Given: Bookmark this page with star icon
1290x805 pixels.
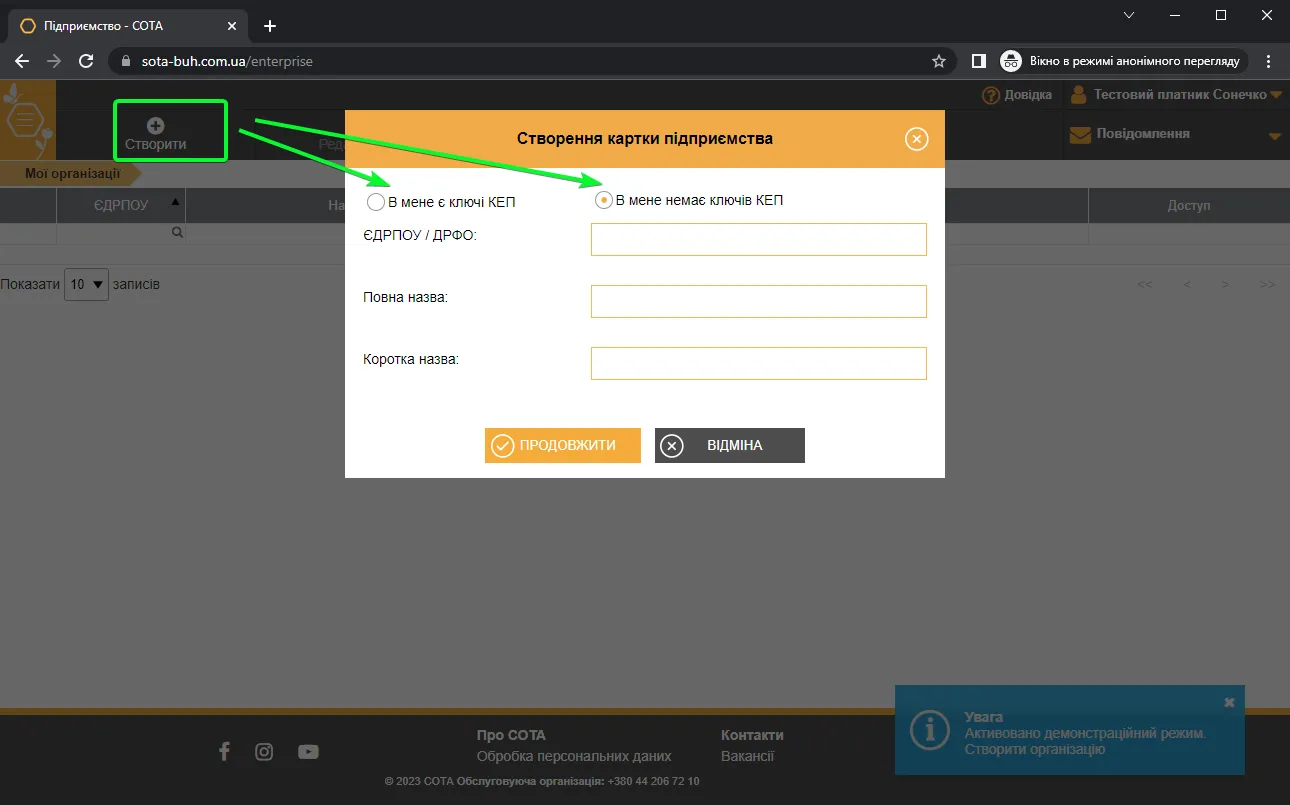Looking at the screenshot, I should [939, 61].
